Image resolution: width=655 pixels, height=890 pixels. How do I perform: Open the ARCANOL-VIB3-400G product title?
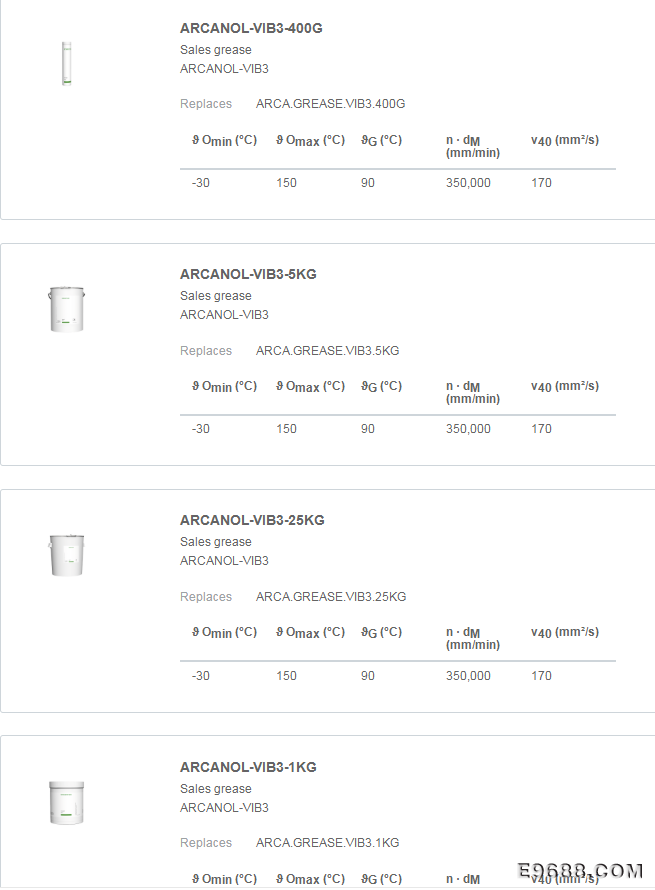pyautogui.click(x=251, y=28)
